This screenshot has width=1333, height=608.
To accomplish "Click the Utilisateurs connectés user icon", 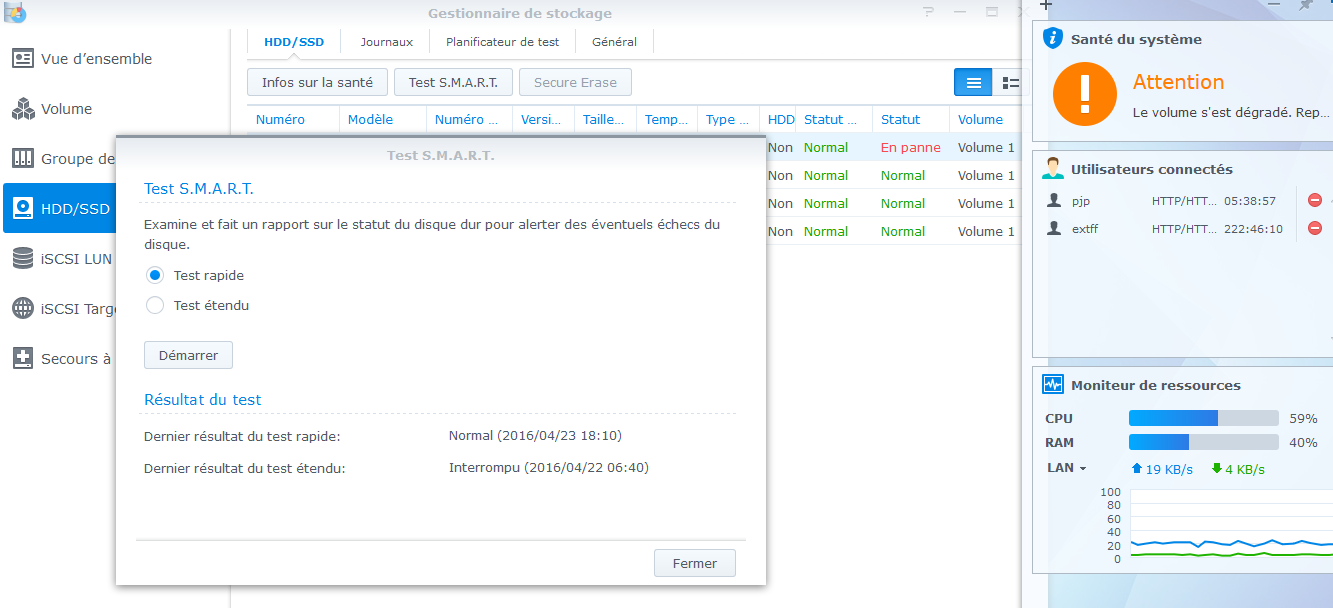I will click(1052, 168).
